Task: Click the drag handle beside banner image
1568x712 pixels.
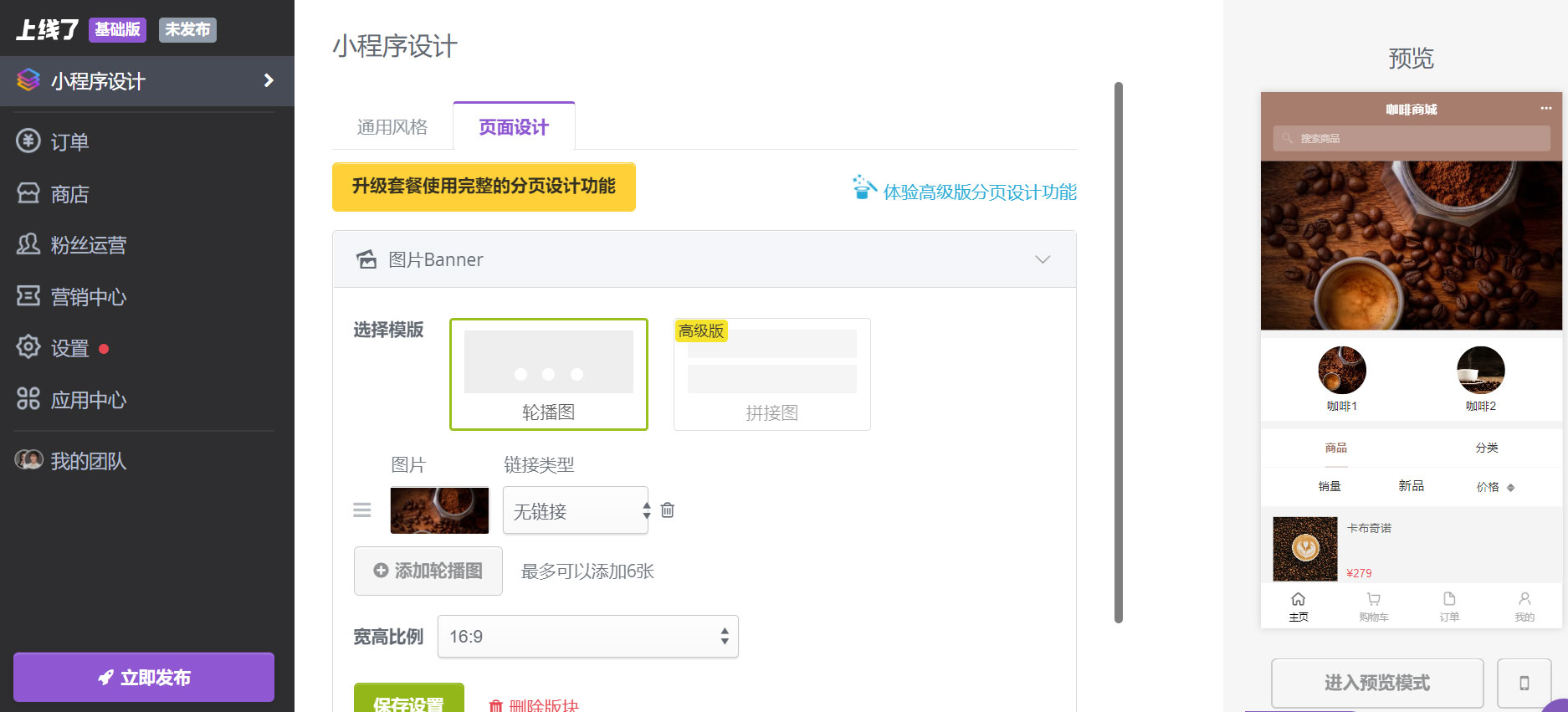Action: pos(361,510)
